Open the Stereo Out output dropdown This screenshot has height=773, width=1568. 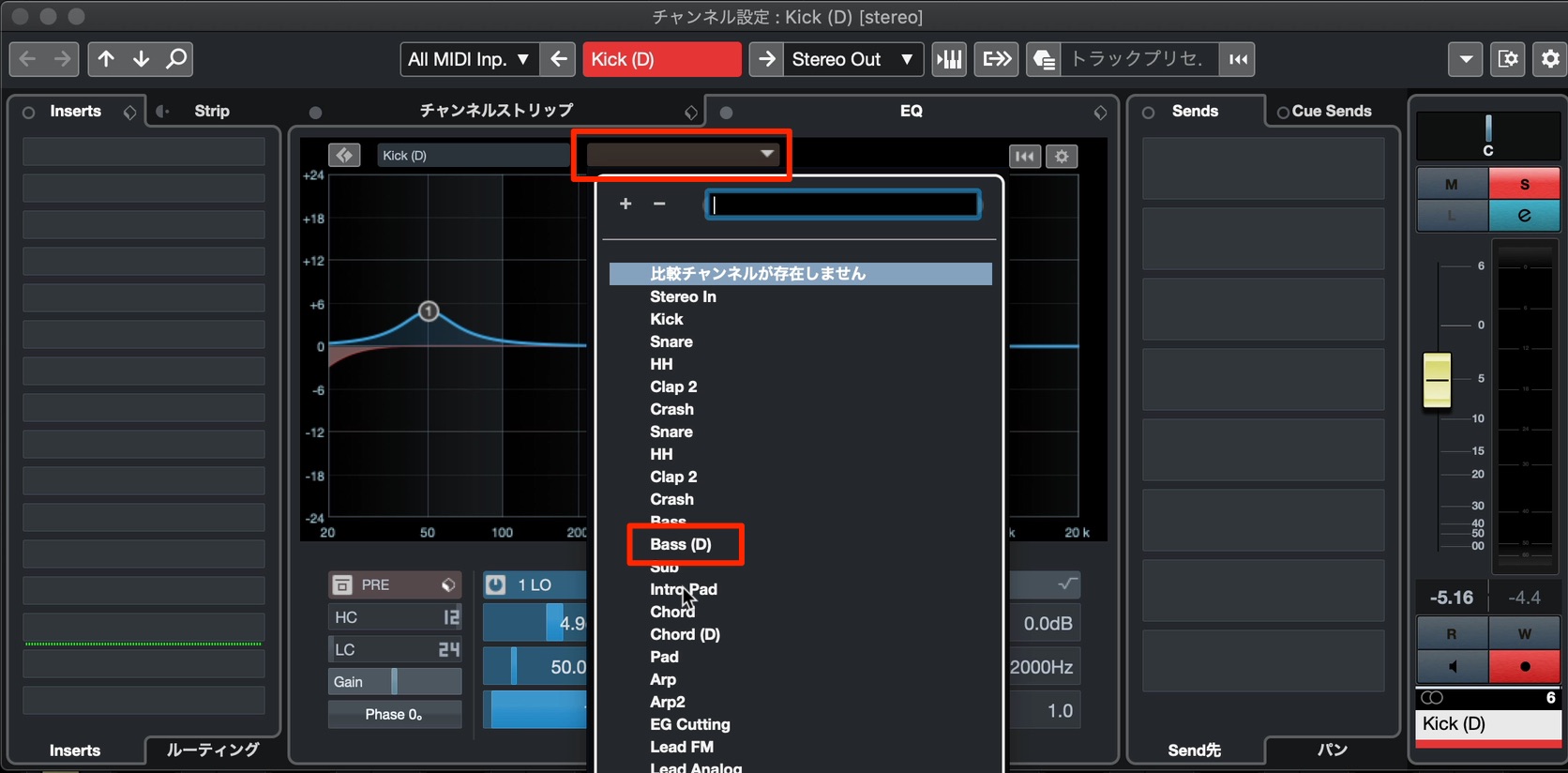(853, 59)
